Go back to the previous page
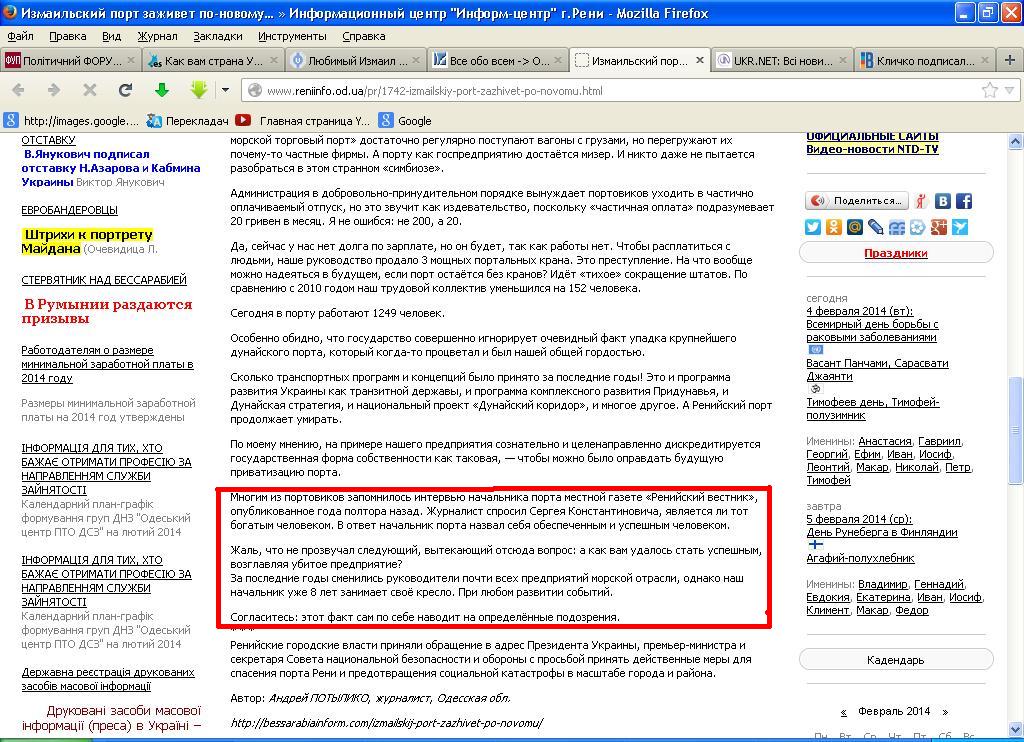Viewport: 1024px width, 742px height. 18,90
